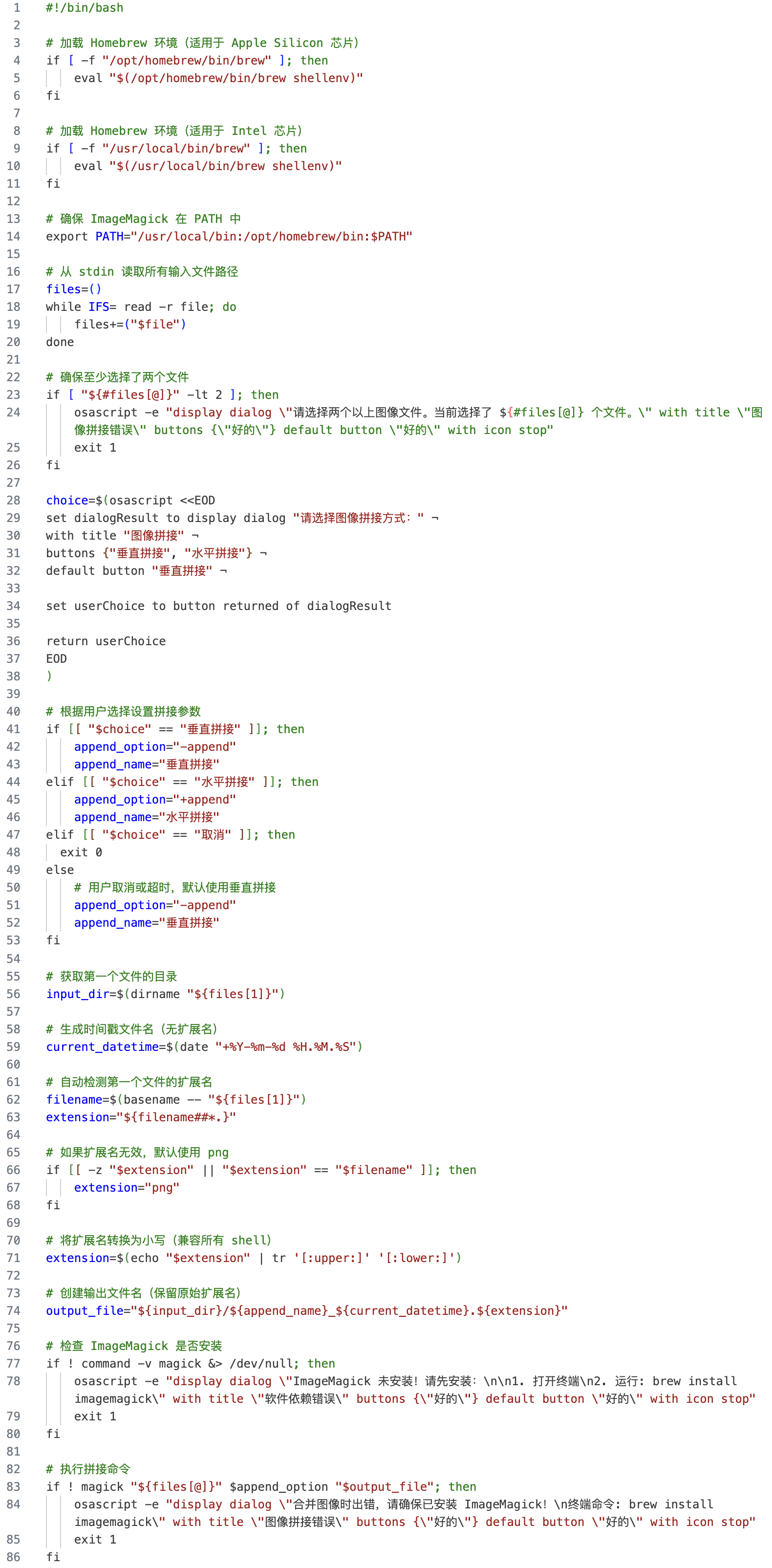Click the 'else' keyword on line 49

coord(60,870)
